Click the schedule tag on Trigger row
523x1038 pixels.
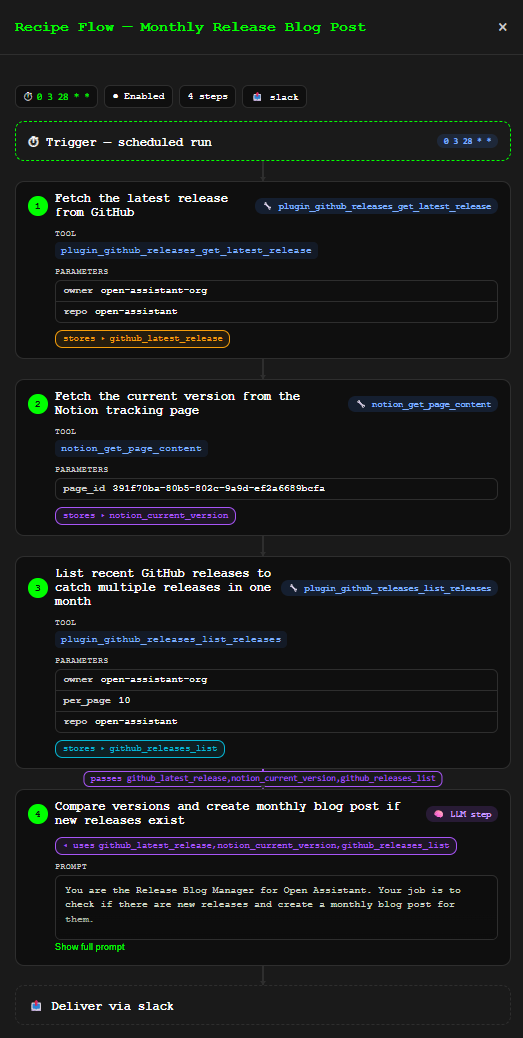(x=467, y=141)
